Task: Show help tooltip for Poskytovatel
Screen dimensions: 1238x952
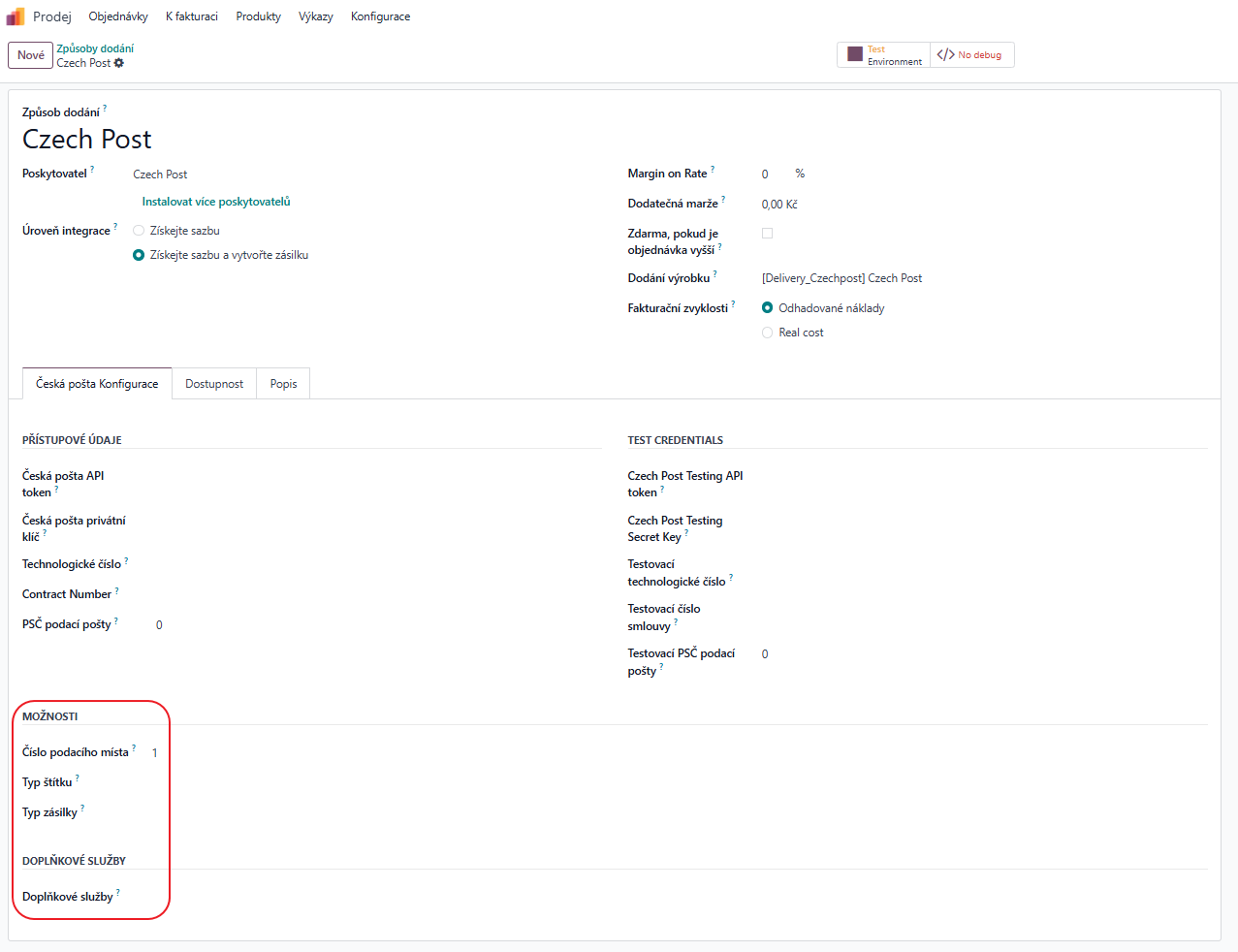Action: (x=92, y=170)
